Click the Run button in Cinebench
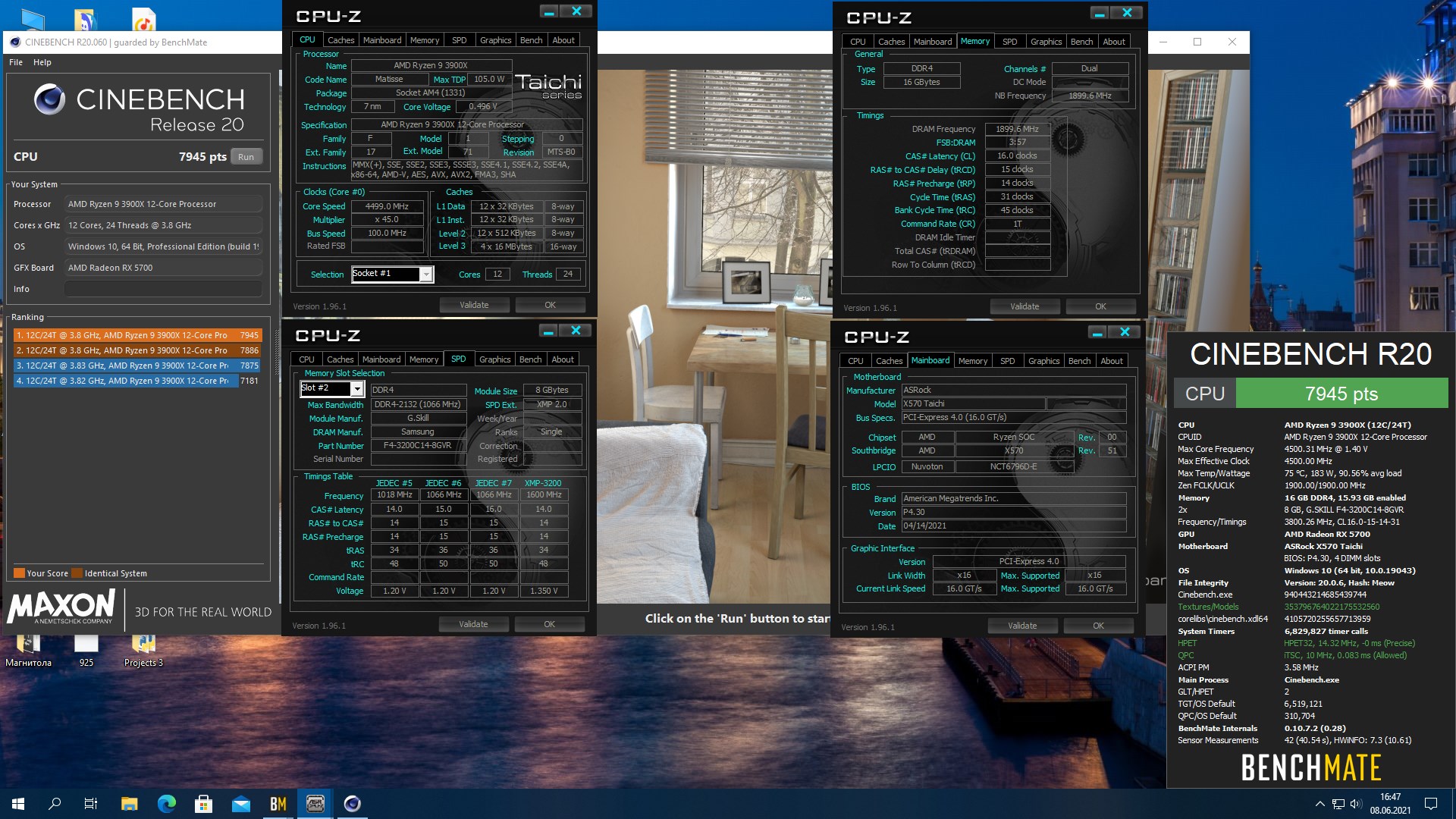The height and width of the screenshot is (819, 1456). click(x=246, y=157)
